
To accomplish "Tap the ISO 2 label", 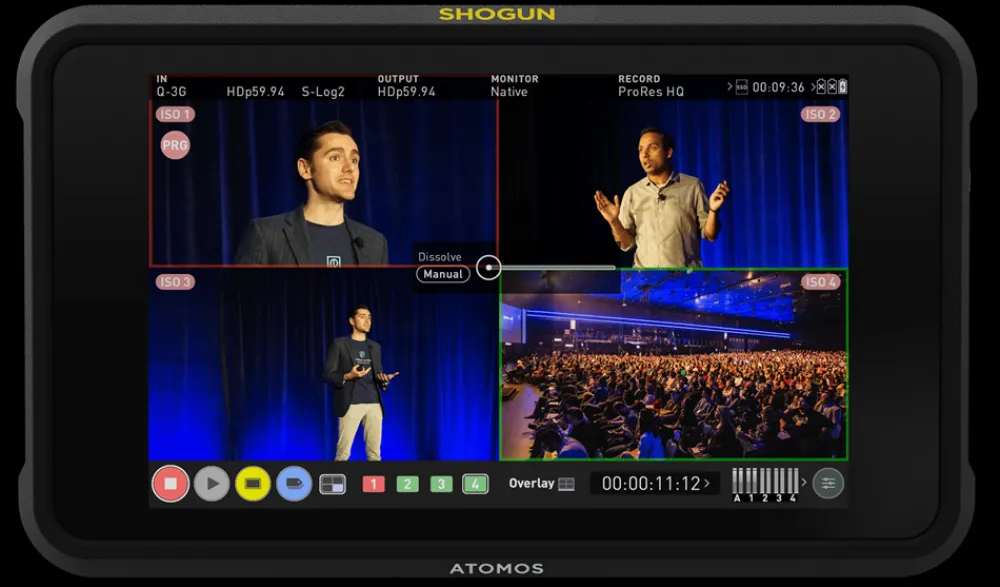I will pos(820,115).
